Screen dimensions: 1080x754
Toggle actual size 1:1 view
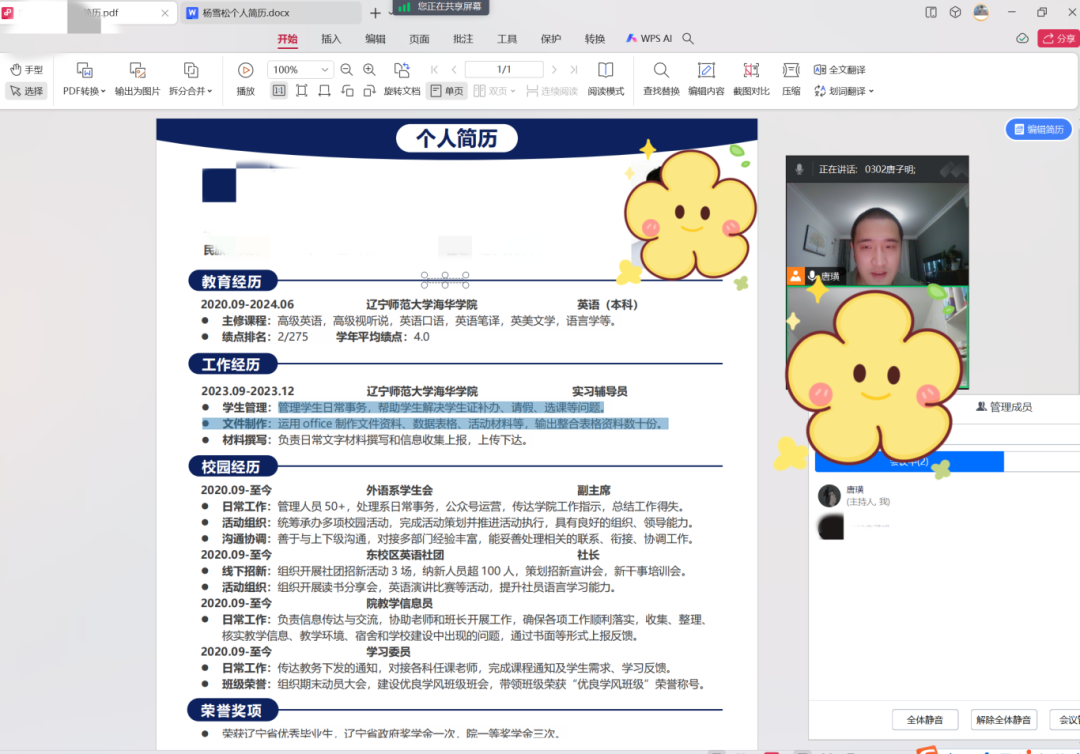(279, 91)
